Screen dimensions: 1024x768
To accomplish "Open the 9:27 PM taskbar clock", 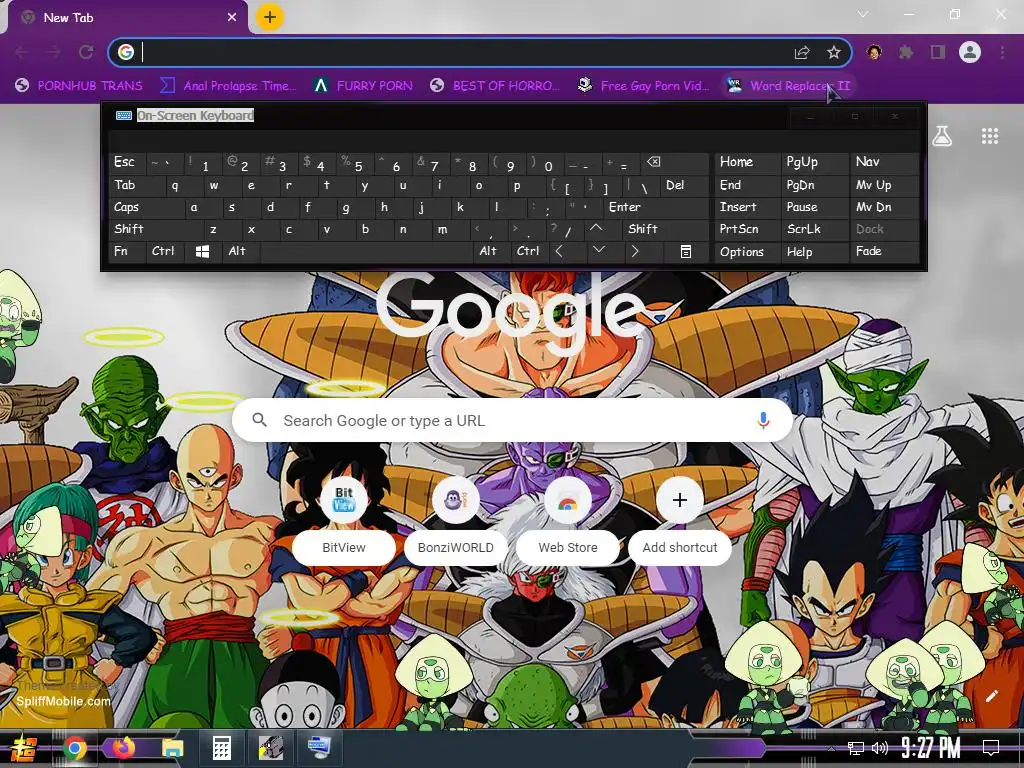I will pyautogui.click(x=931, y=748).
